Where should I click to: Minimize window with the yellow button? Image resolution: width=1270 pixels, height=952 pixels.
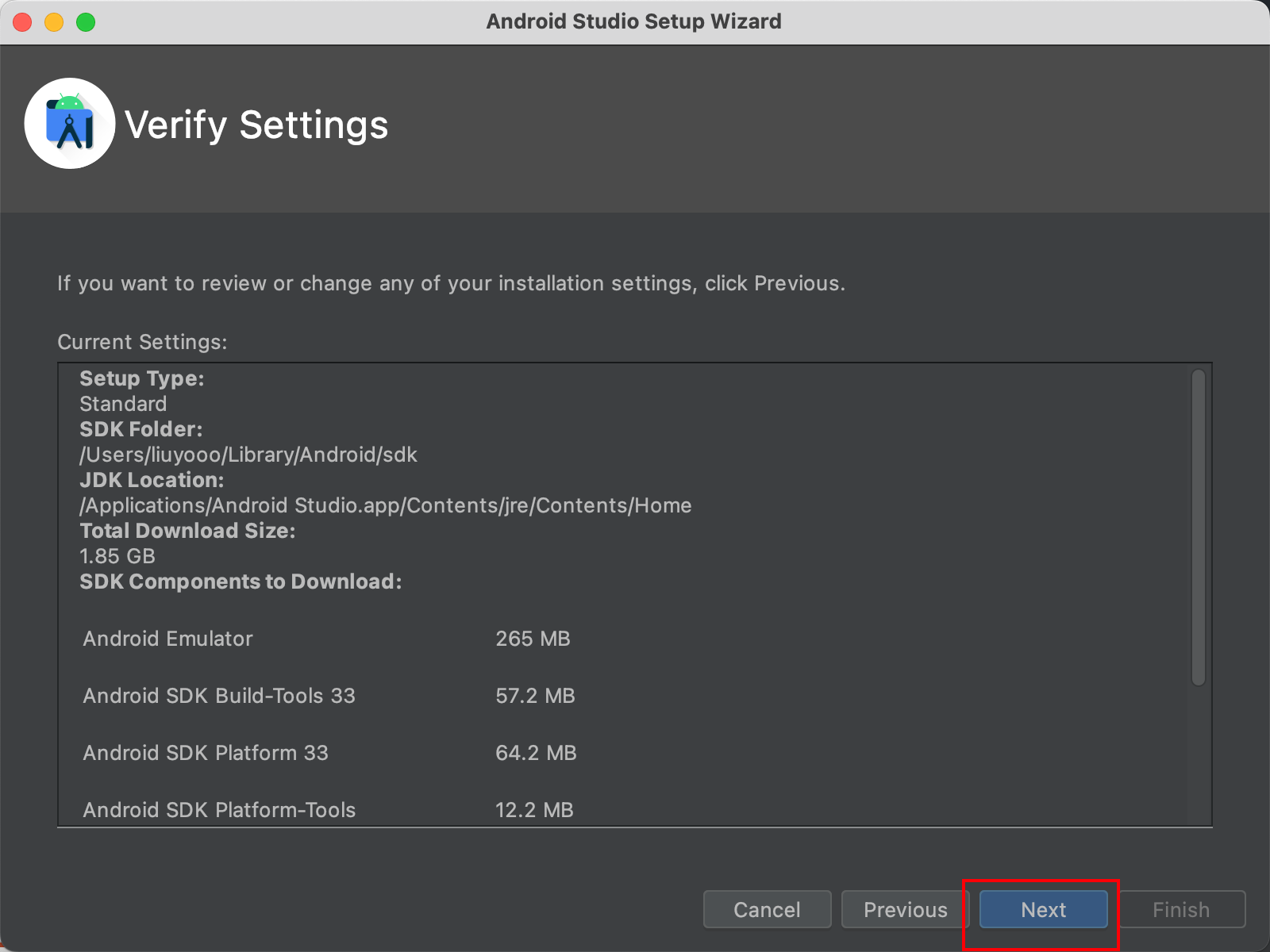click(x=54, y=21)
